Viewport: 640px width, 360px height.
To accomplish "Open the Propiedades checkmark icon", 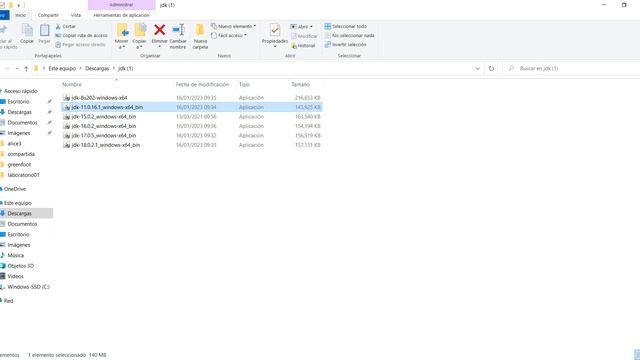I will [x=275, y=30].
